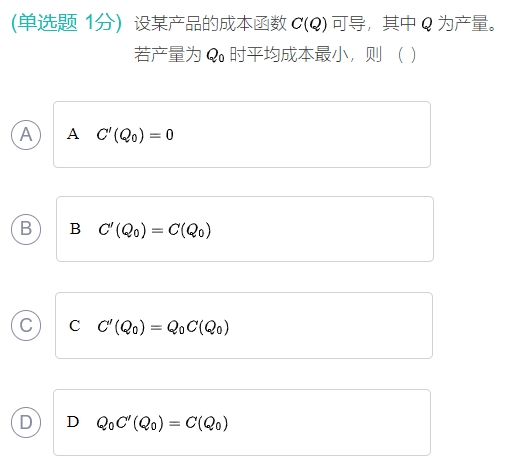Select the formula Q₀C′(Q₀) = C(Q₀) in option D
510x469 pixels.
(162, 423)
